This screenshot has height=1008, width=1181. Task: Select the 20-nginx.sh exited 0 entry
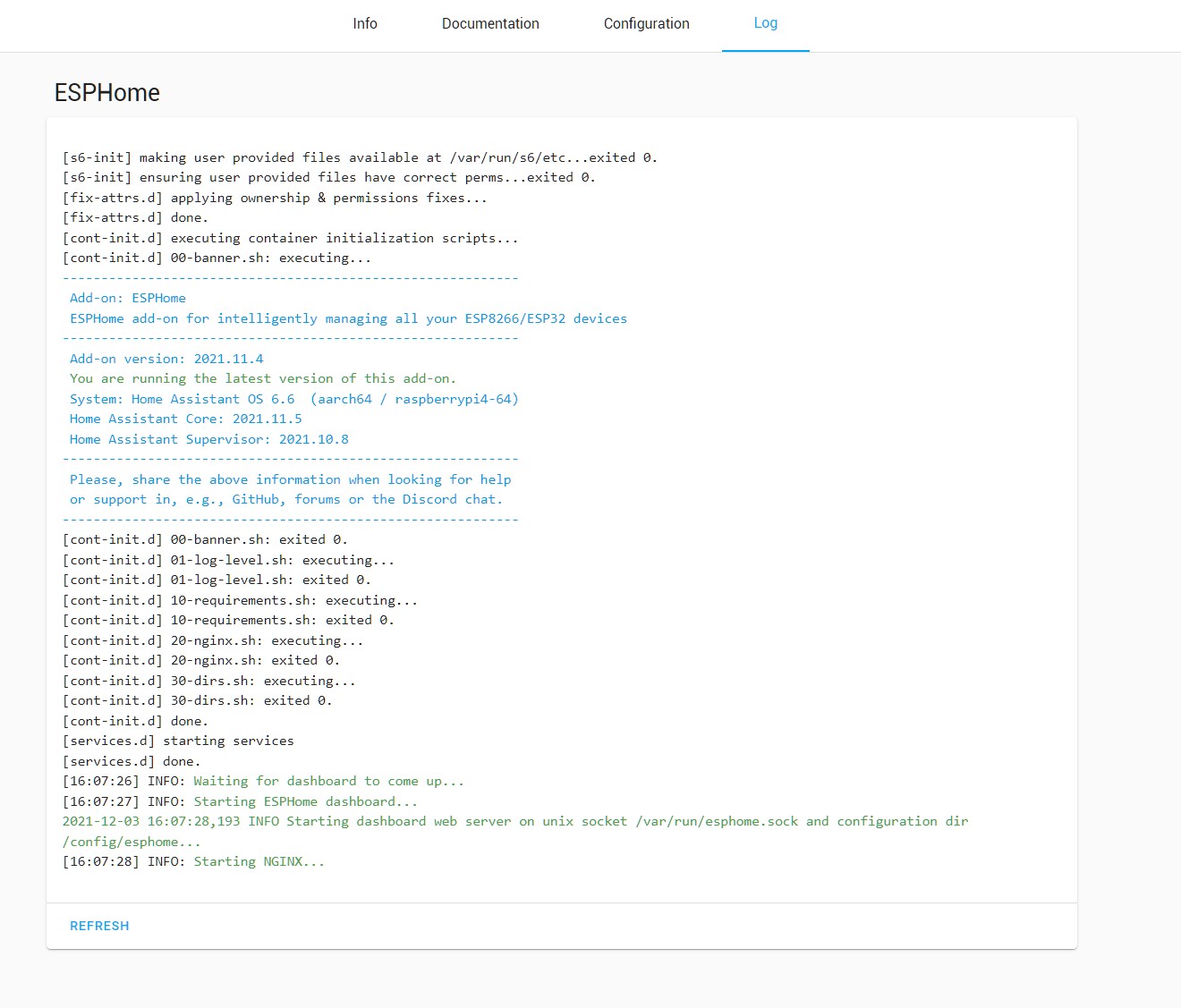[x=200, y=660]
